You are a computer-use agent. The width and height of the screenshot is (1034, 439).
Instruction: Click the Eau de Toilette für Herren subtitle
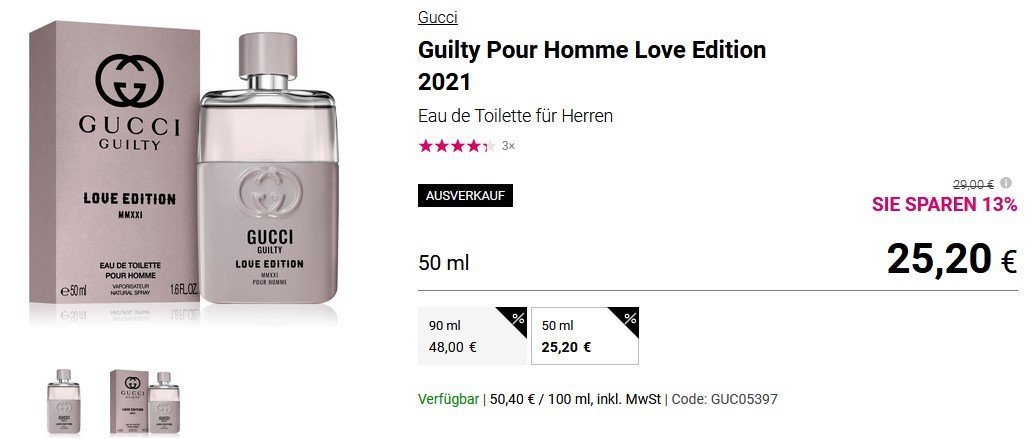pyautogui.click(x=516, y=116)
